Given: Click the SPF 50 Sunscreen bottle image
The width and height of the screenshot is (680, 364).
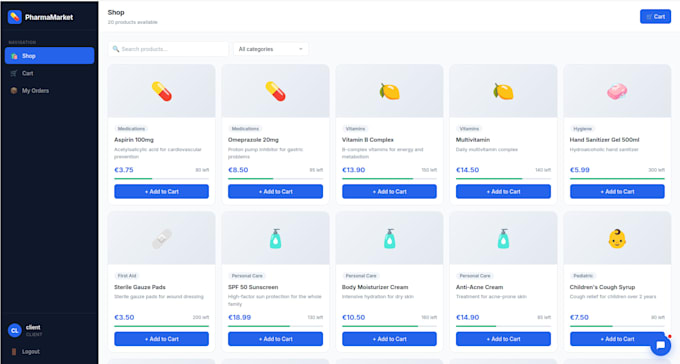Looking at the screenshot, I should (x=275, y=239).
